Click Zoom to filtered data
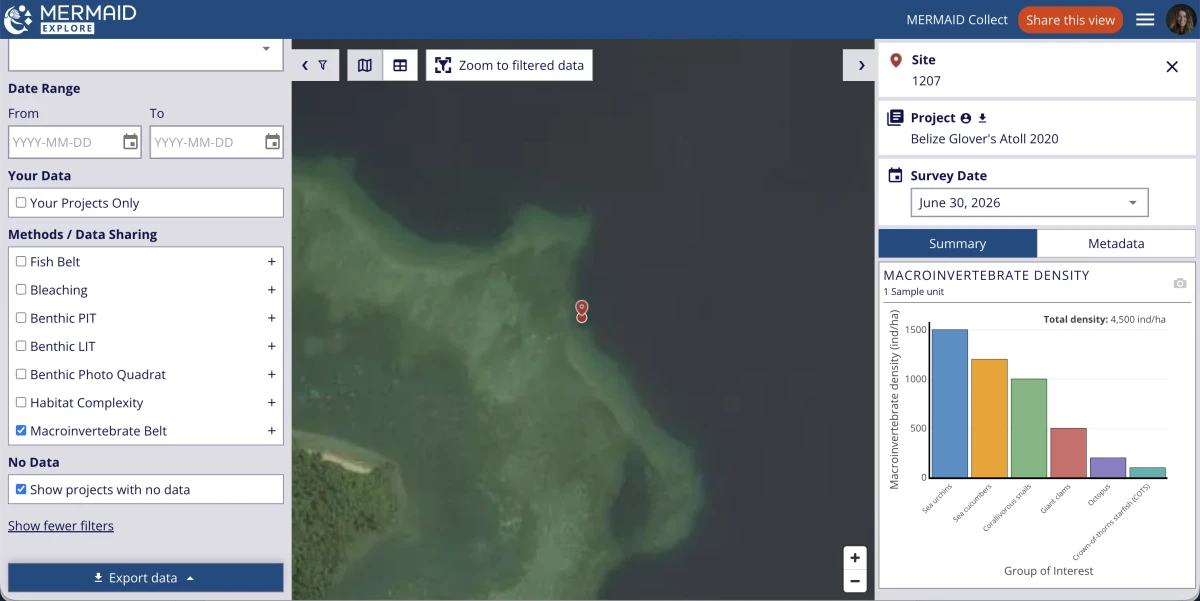1200x601 pixels. 510,66
